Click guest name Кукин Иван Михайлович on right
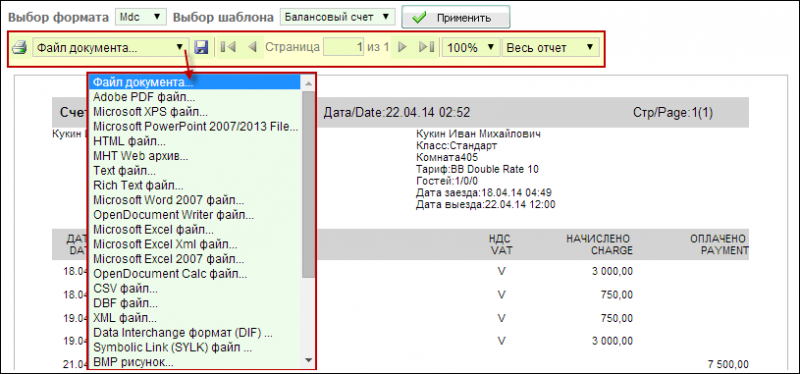Screen dimensions: 800x374 coord(478,134)
